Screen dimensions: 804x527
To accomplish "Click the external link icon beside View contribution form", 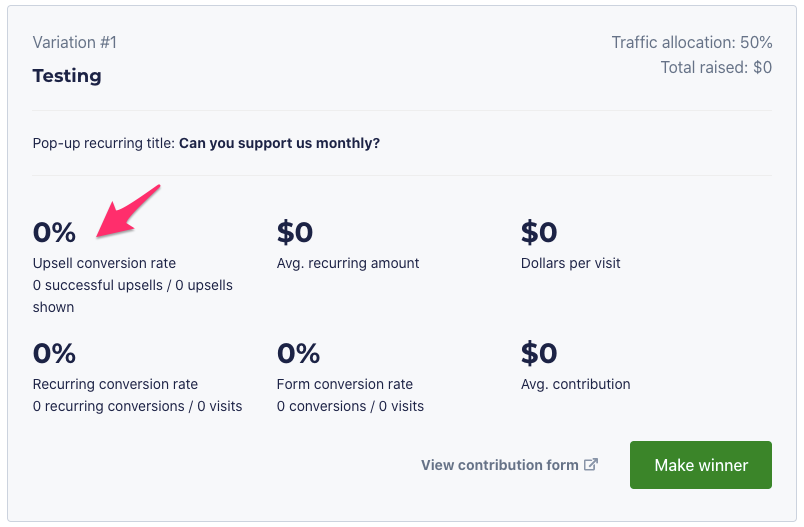I will [x=591, y=464].
